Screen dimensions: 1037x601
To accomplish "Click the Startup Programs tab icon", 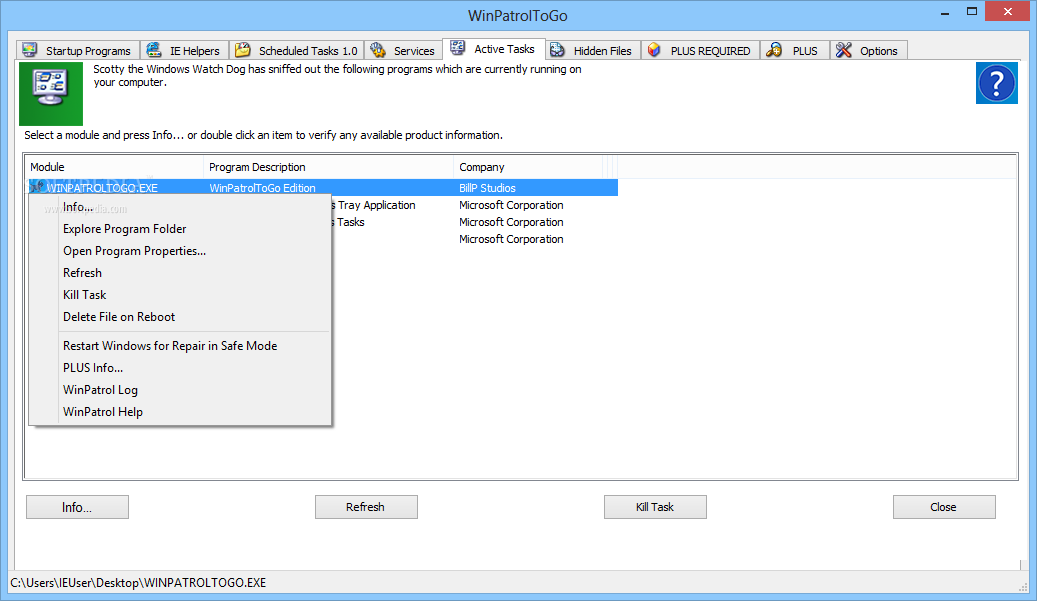I will point(30,50).
